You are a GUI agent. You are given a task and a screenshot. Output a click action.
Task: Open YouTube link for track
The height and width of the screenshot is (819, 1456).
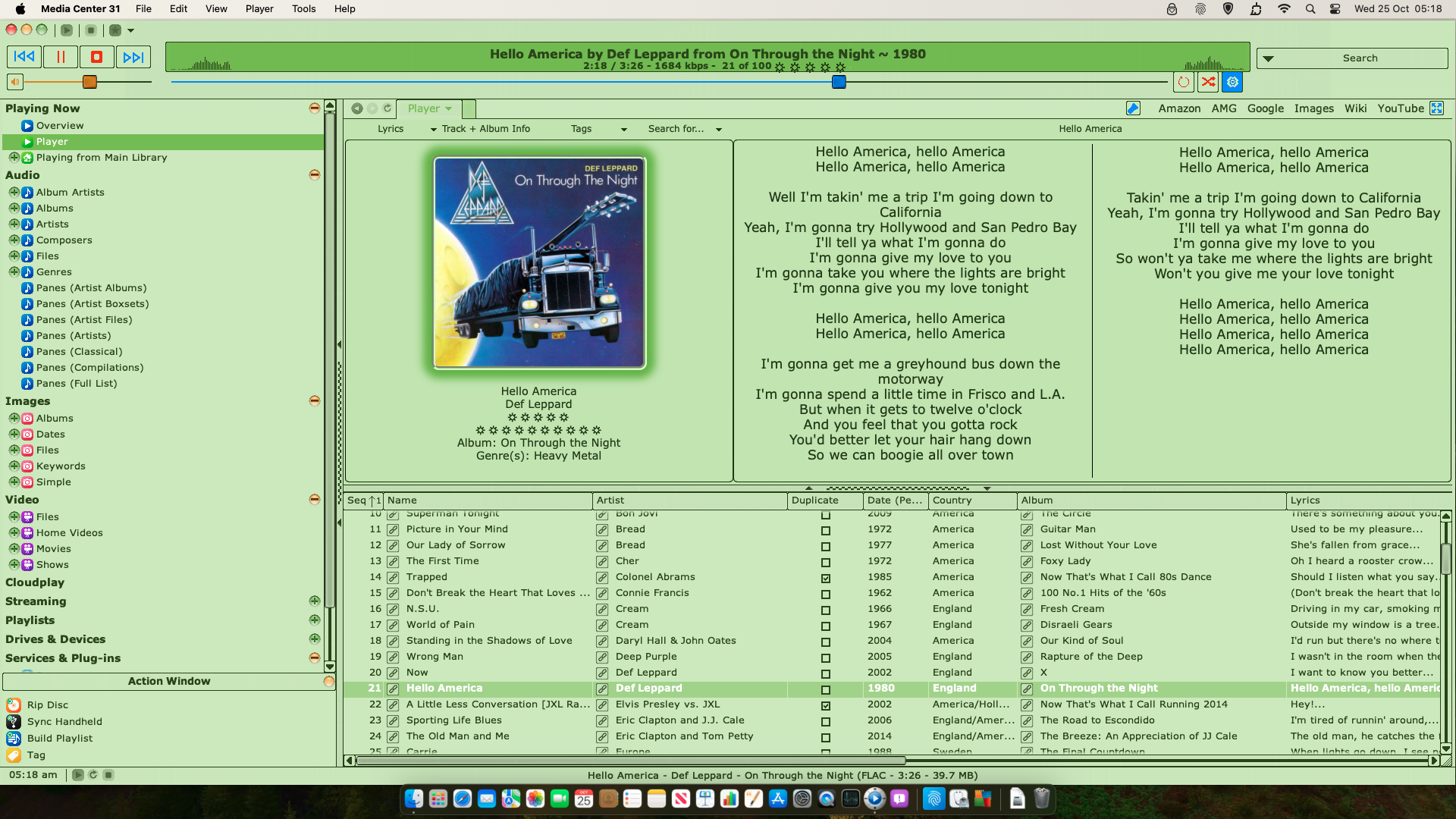(x=1401, y=108)
